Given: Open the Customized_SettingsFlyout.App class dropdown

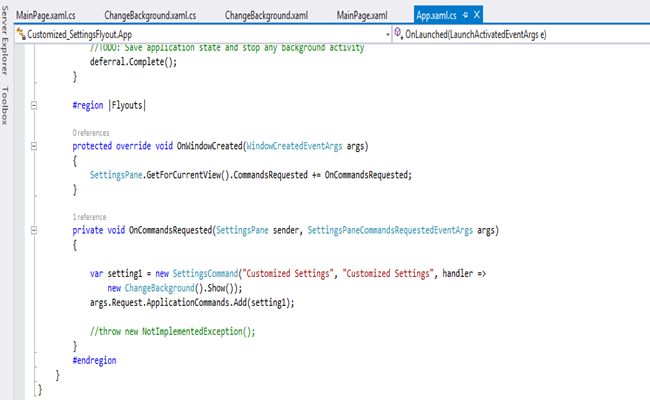Looking at the screenshot, I should pos(204,34).
